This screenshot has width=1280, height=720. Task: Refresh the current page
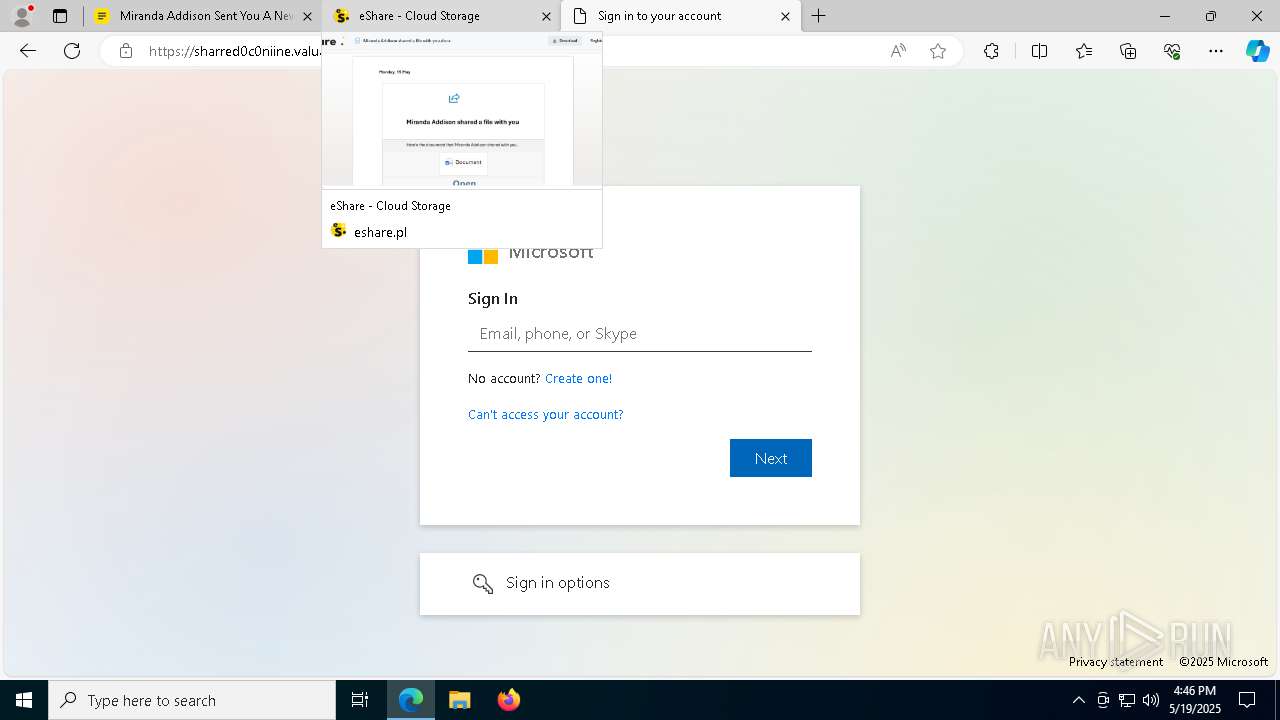tap(72, 51)
